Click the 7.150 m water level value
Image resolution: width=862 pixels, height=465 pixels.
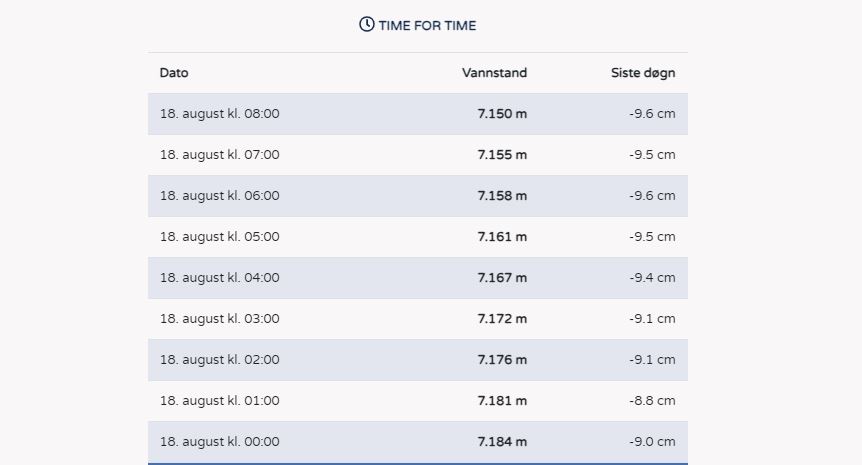coord(502,114)
